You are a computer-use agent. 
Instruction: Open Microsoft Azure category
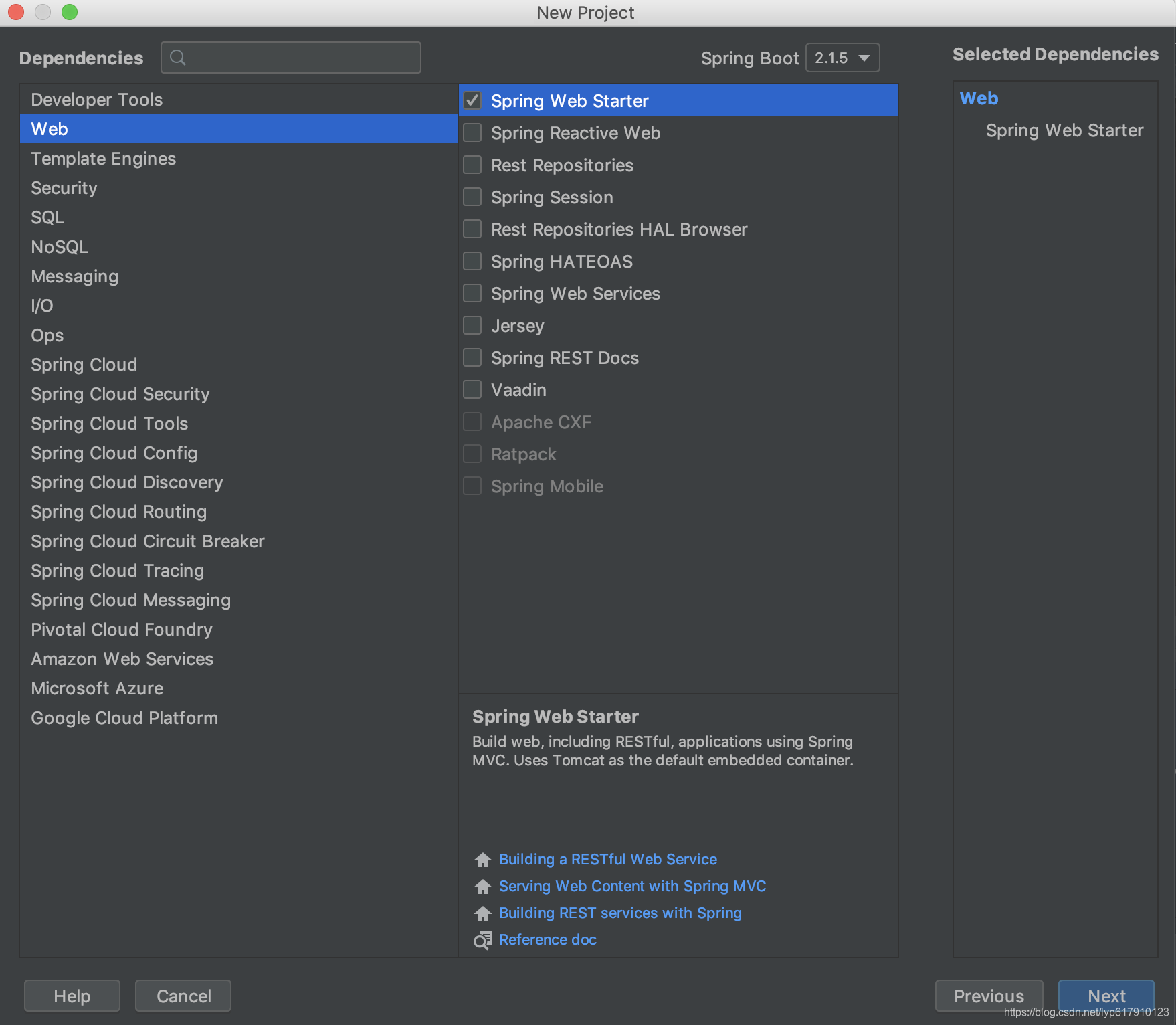tap(238, 688)
